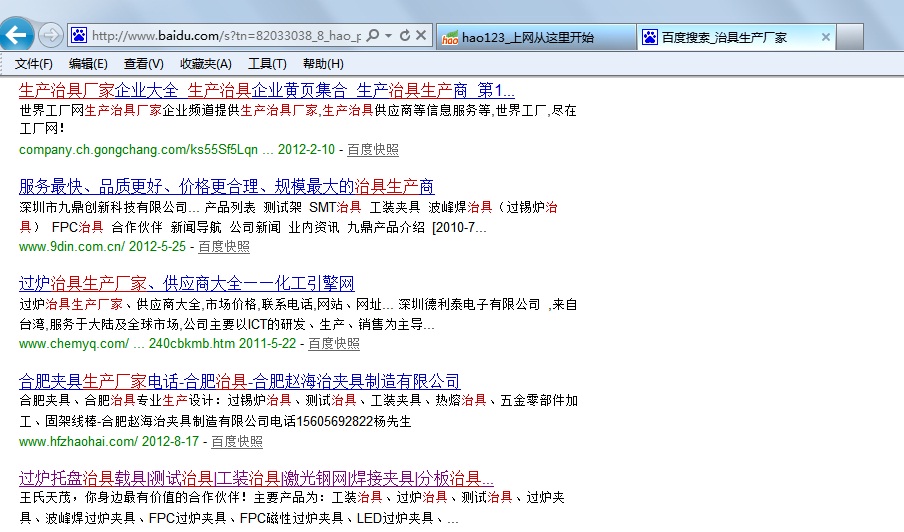
Task: Open the 文件(F) menu
Action: coord(33,64)
